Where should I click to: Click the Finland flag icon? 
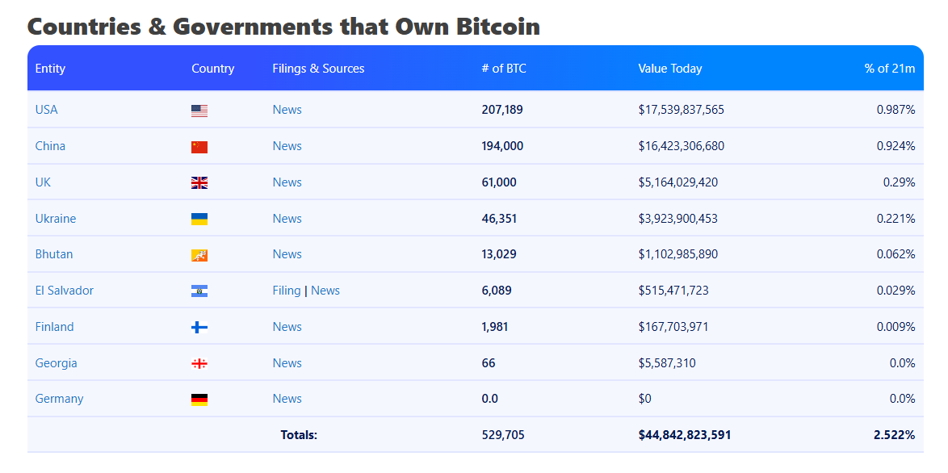(x=199, y=327)
